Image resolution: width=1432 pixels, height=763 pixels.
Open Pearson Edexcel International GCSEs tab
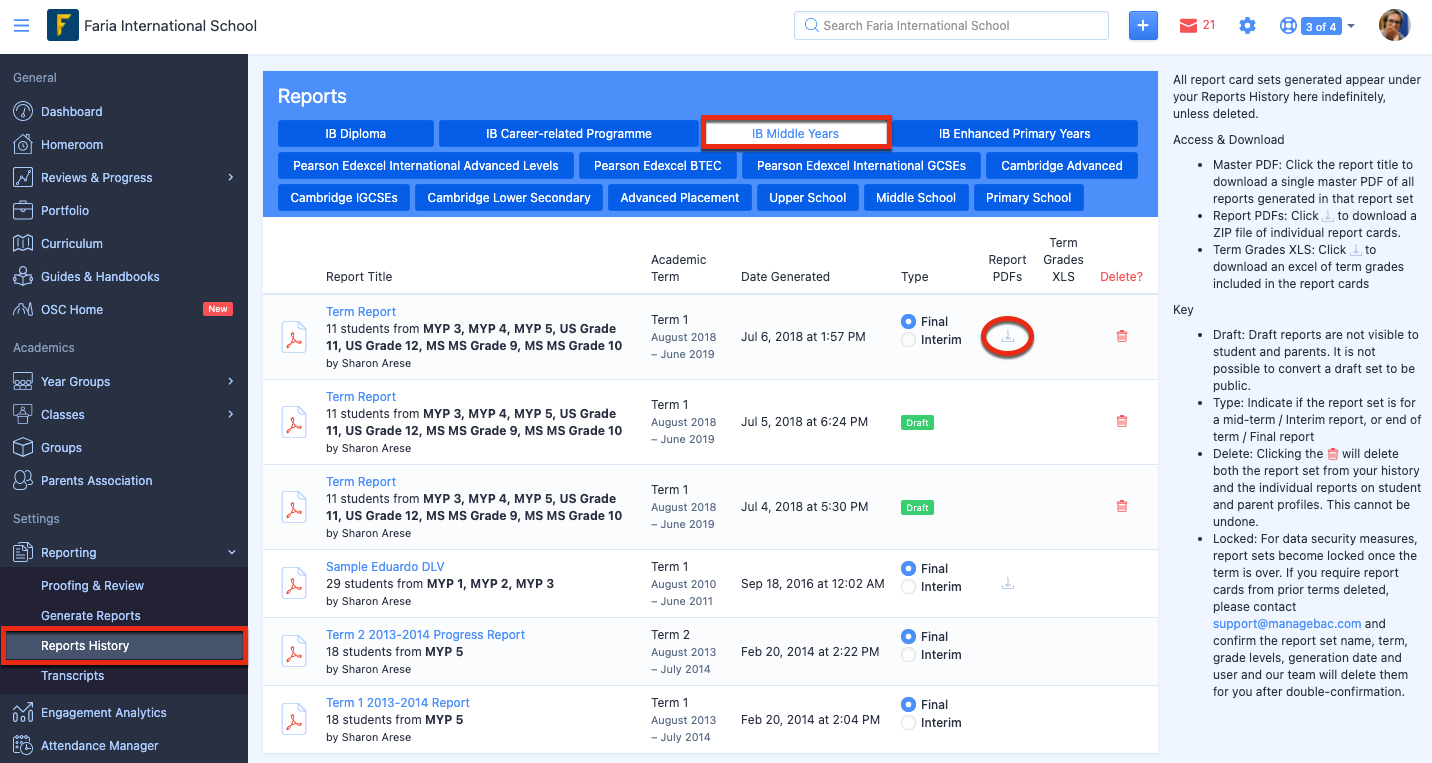pyautogui.click(x=861, y=165)
